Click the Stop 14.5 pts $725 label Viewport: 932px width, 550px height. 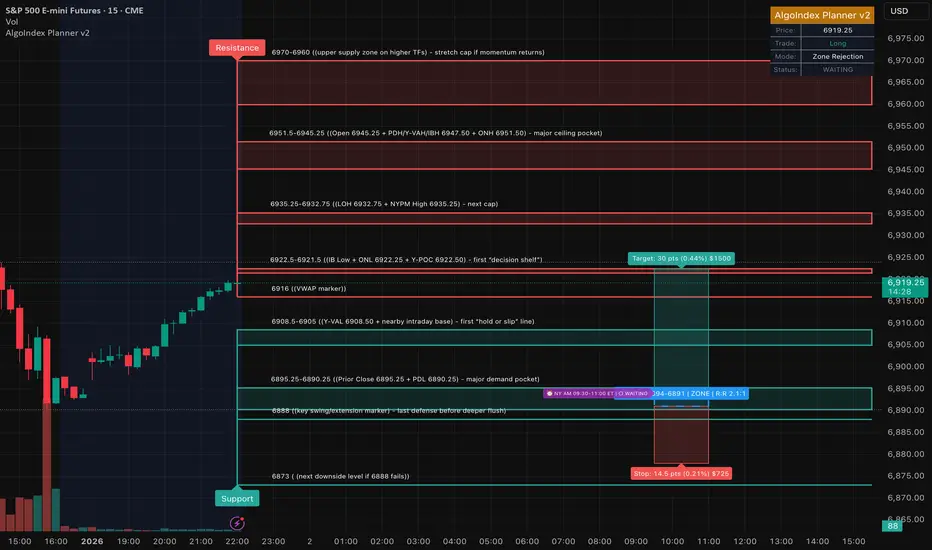pyautogui.click(x=681, y=473)
